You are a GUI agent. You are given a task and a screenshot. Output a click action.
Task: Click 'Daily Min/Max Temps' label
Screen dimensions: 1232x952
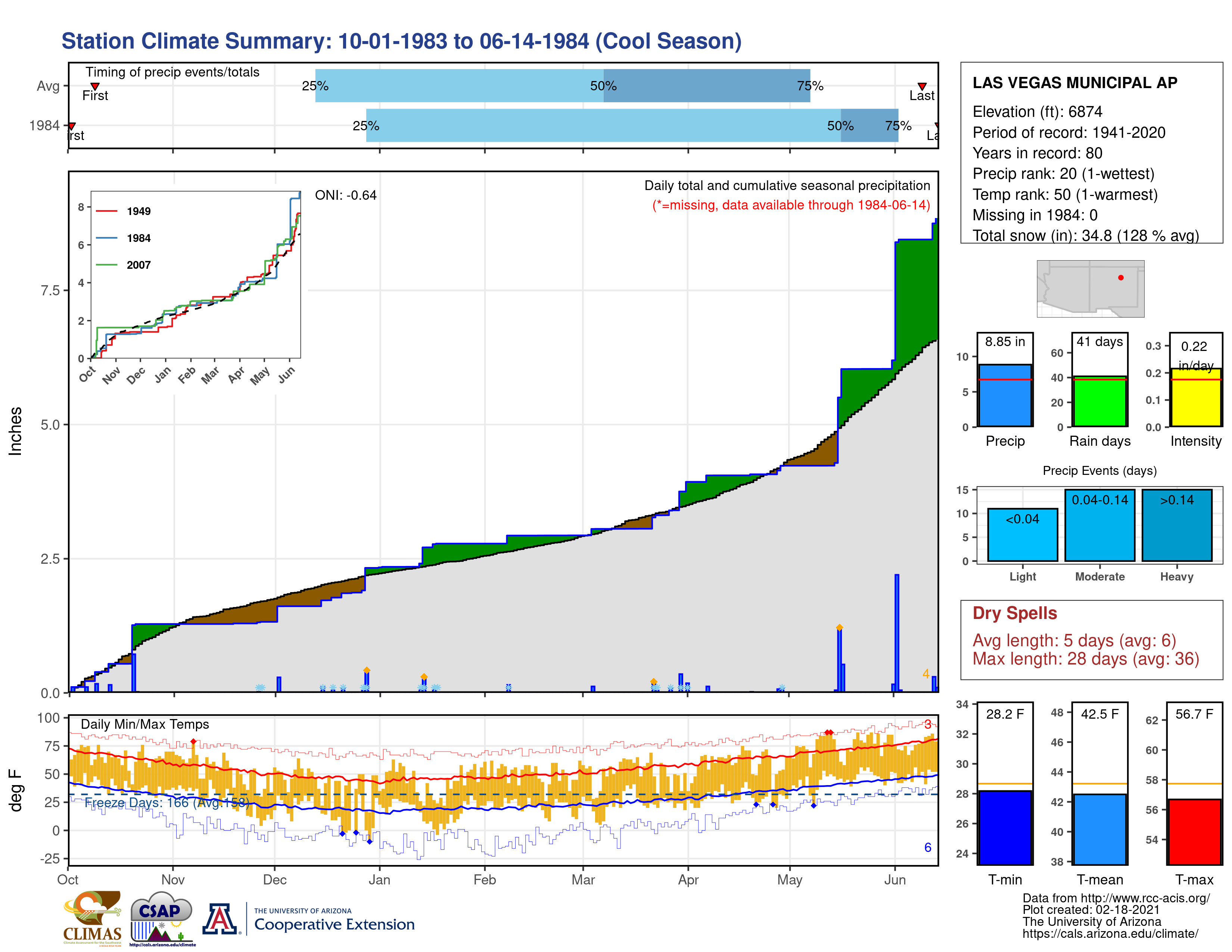[x=145, y=724]
